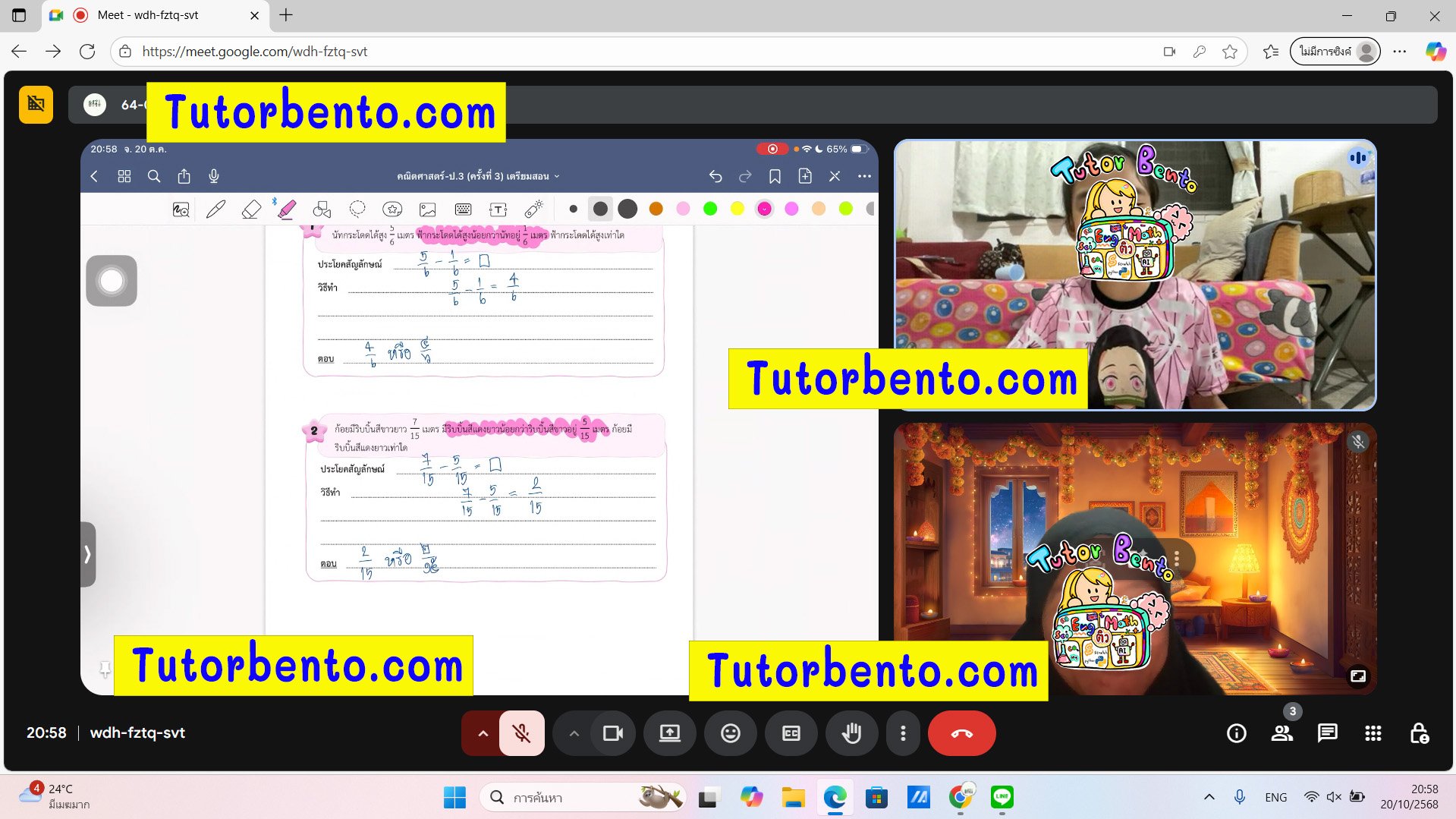Turn on the camera in Meet
Screen dimensions: 1456x819
pyautogui.click(x=613, y=733)
